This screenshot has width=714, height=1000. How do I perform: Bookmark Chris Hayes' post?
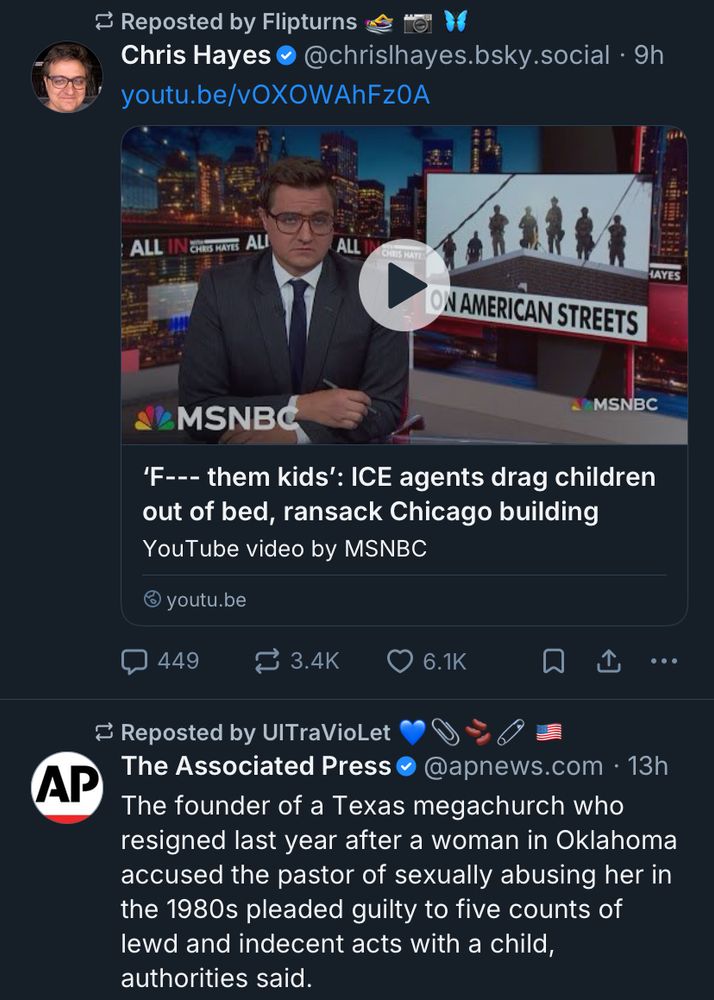pyautogui.click(x=554, y=660)
